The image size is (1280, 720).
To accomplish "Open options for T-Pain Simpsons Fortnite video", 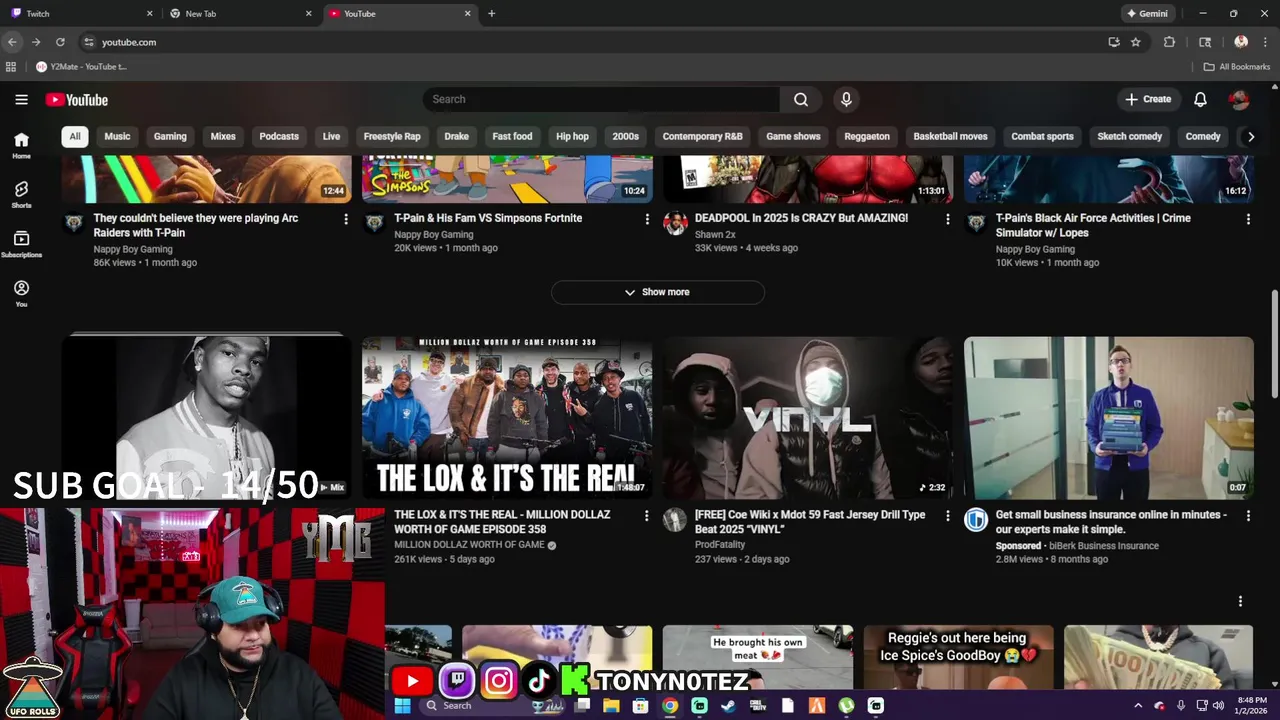I will click(x=647, y=219).
